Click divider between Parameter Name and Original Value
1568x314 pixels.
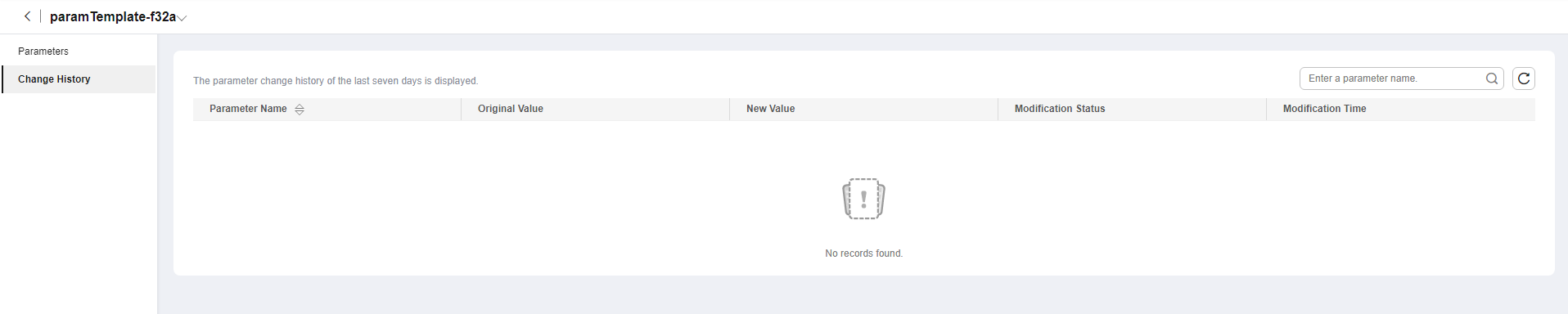click(461, 110)
